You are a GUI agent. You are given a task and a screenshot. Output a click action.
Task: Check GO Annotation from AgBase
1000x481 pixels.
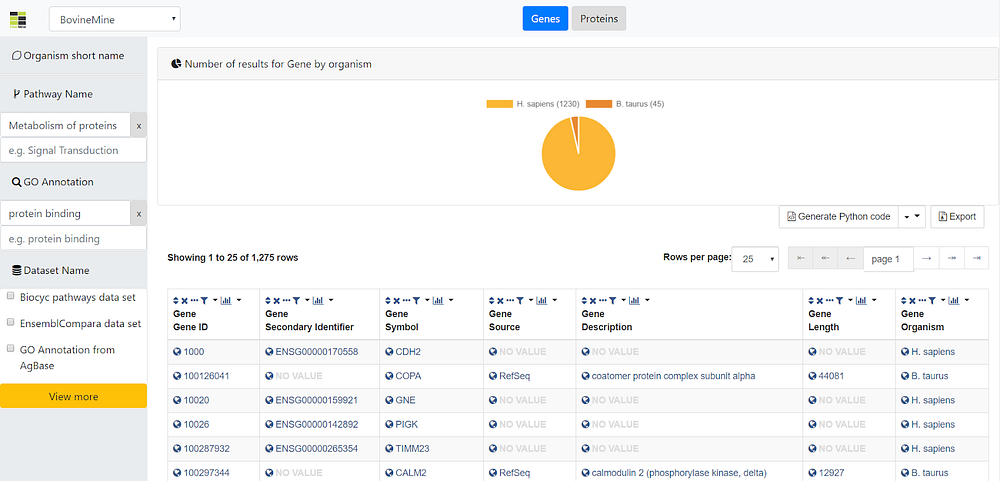[11, 349]
